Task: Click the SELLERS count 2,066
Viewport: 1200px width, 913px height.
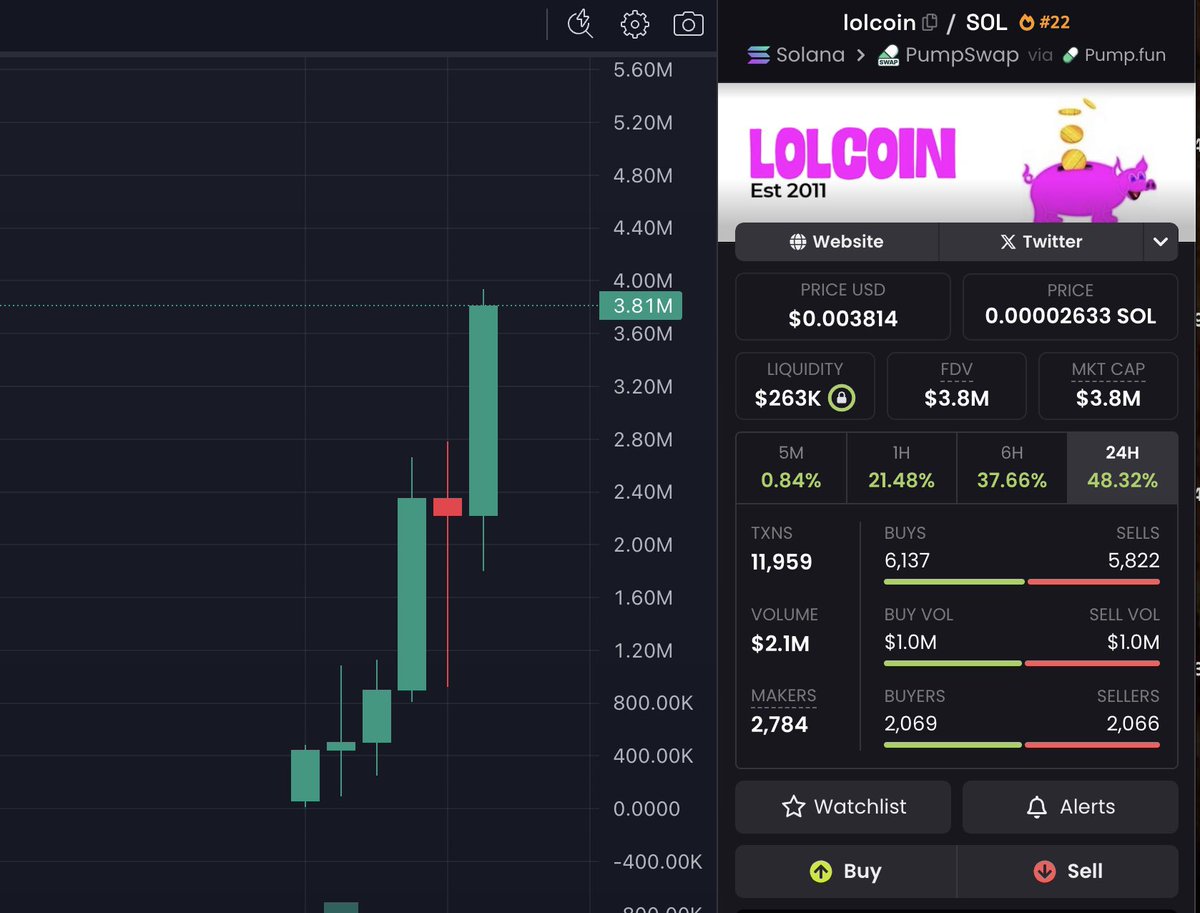Action: [x=1133, y=723]
